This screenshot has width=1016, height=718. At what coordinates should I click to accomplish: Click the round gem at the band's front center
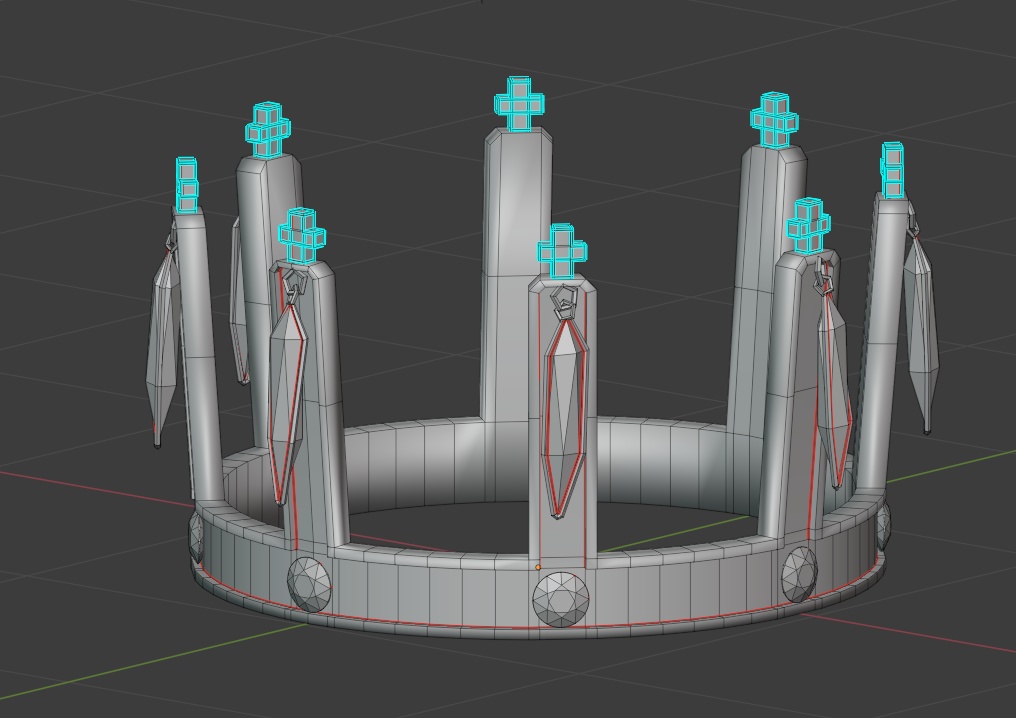pos(561,599)
